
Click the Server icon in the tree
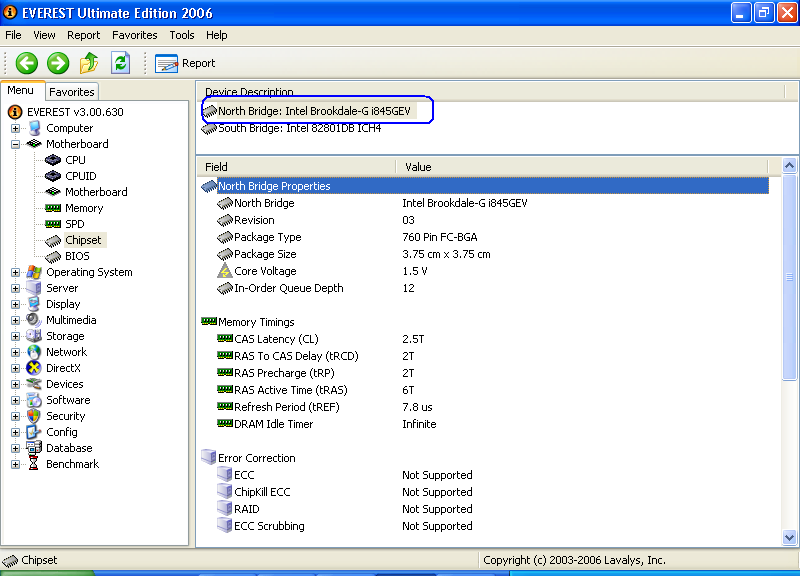point(34,288)
